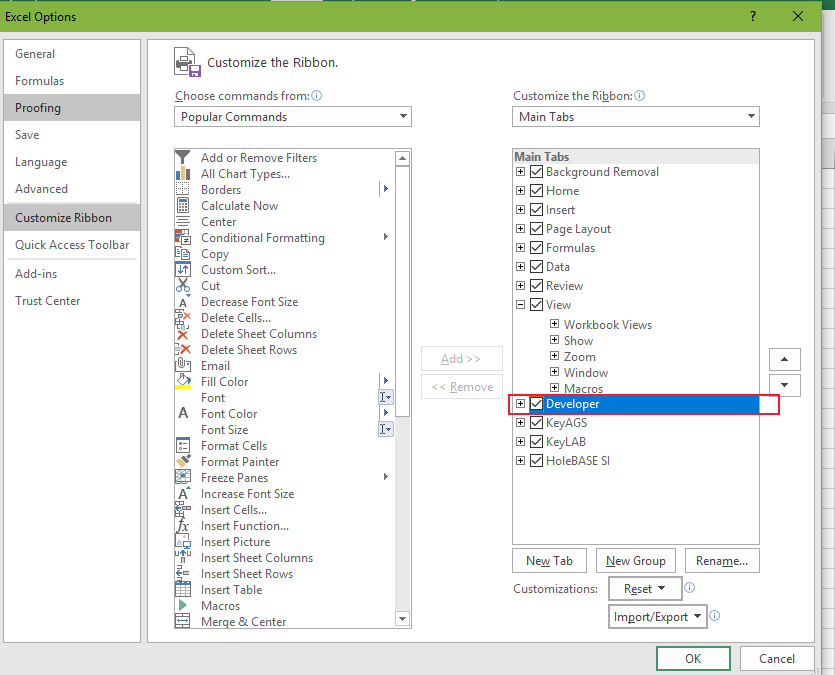Toggle the Formulas tab checkbox in Main Tabs

(x=536, y=248)
